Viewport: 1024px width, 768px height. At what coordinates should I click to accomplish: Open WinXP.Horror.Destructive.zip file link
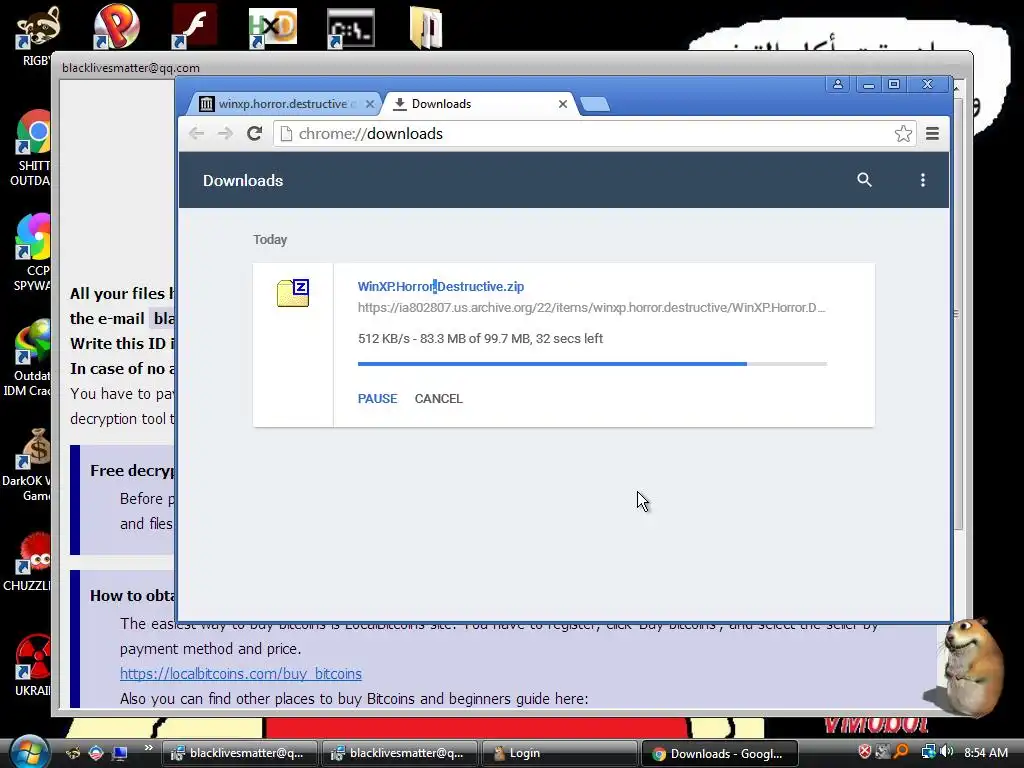tap(441, 286)
